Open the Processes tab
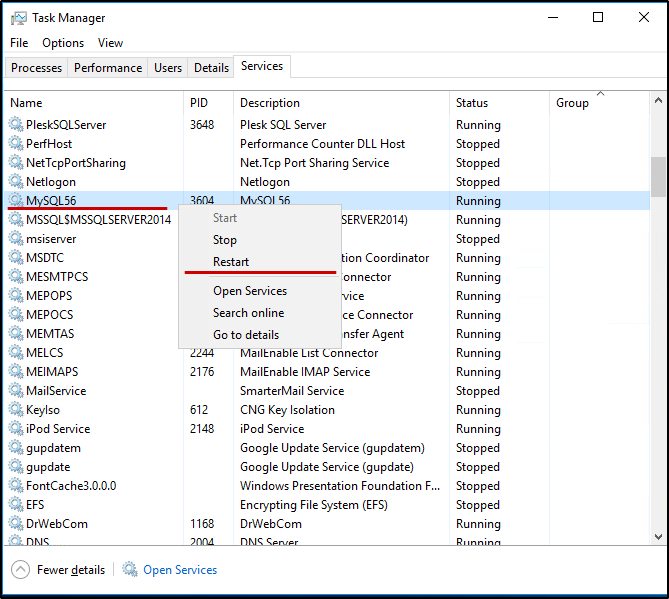Screen dimensions: 669x599 [x=37, y=68]
